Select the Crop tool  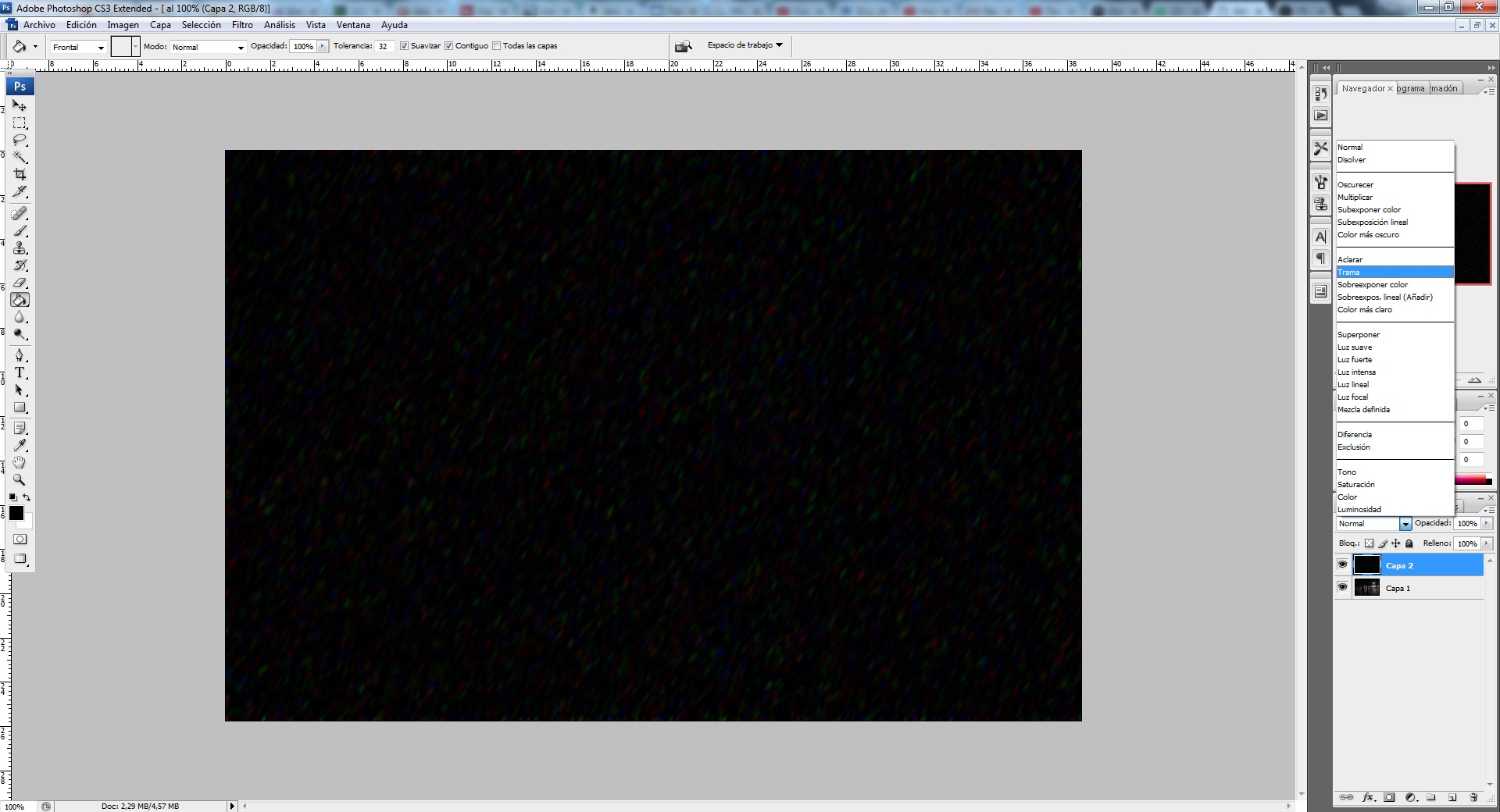point(20,174)
